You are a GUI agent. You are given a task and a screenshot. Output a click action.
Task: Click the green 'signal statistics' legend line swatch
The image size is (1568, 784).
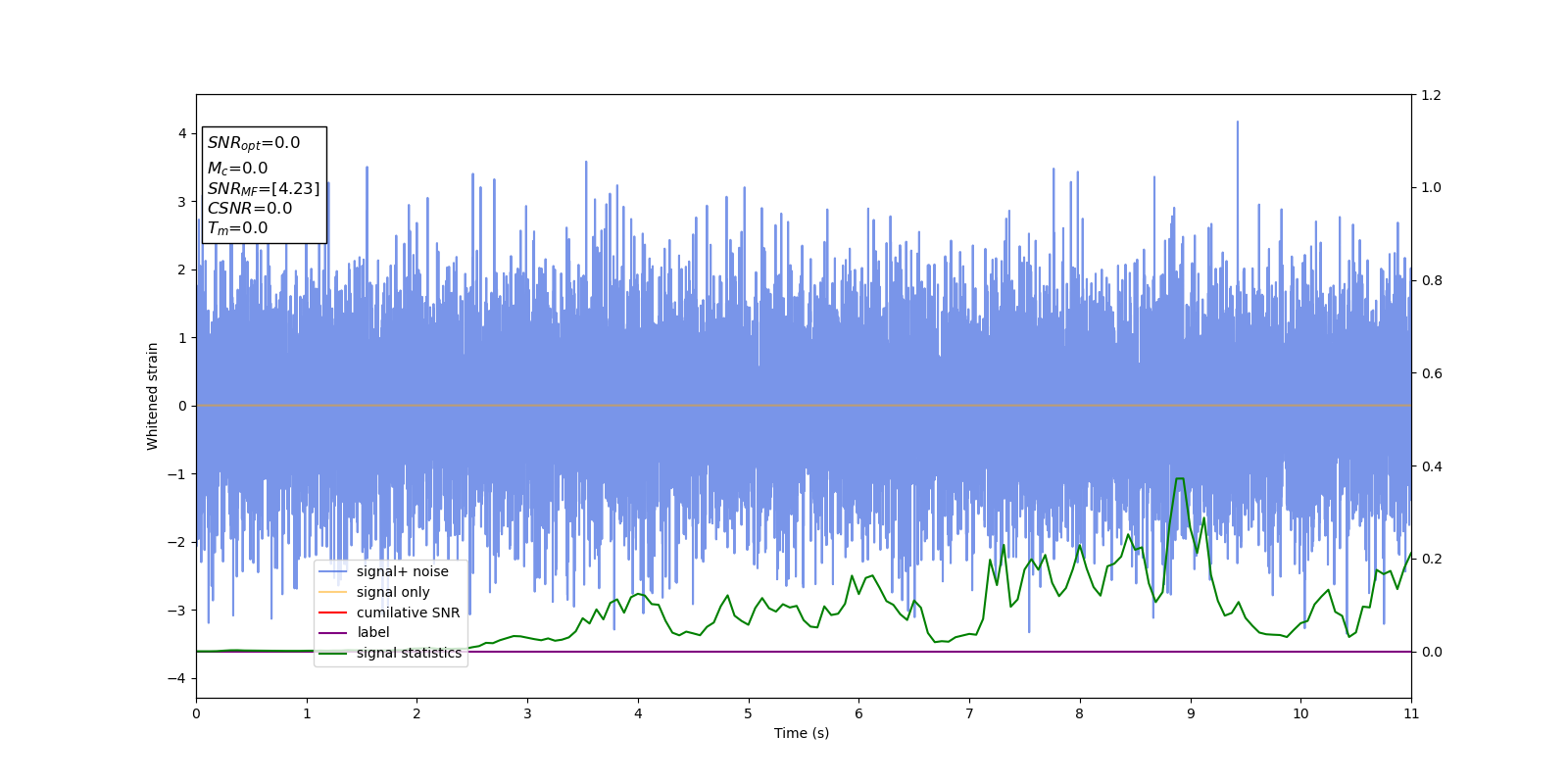(x=333, y=653)
